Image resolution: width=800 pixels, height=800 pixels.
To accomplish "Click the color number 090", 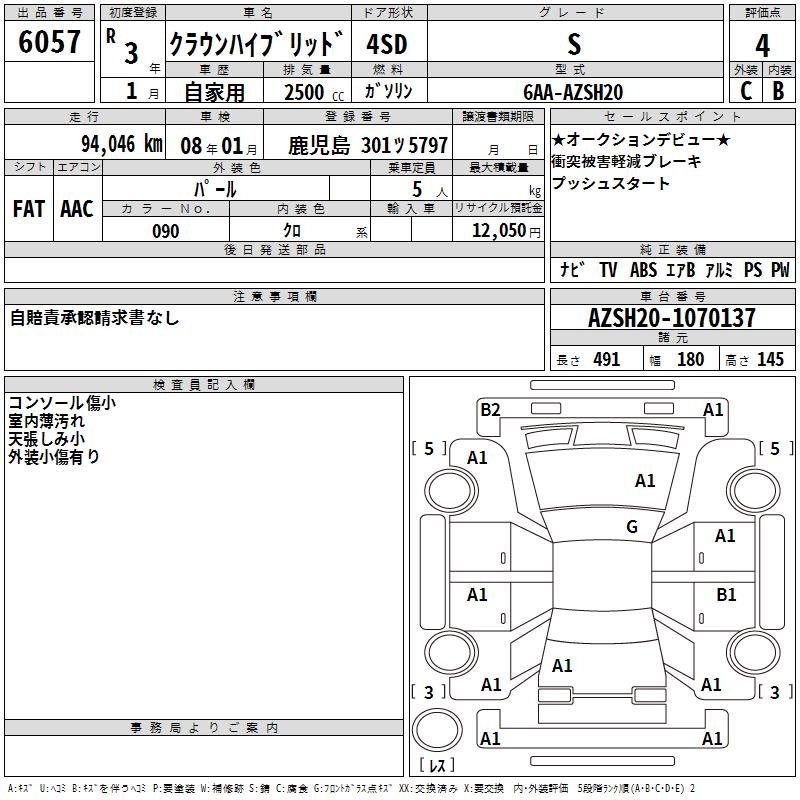I will (166, 231).
